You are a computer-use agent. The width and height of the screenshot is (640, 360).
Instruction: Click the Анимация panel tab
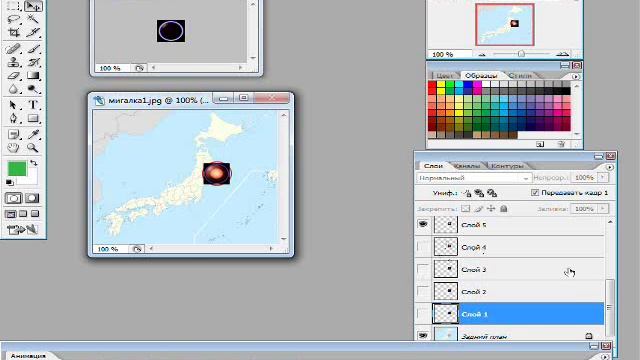coord(28,356)
